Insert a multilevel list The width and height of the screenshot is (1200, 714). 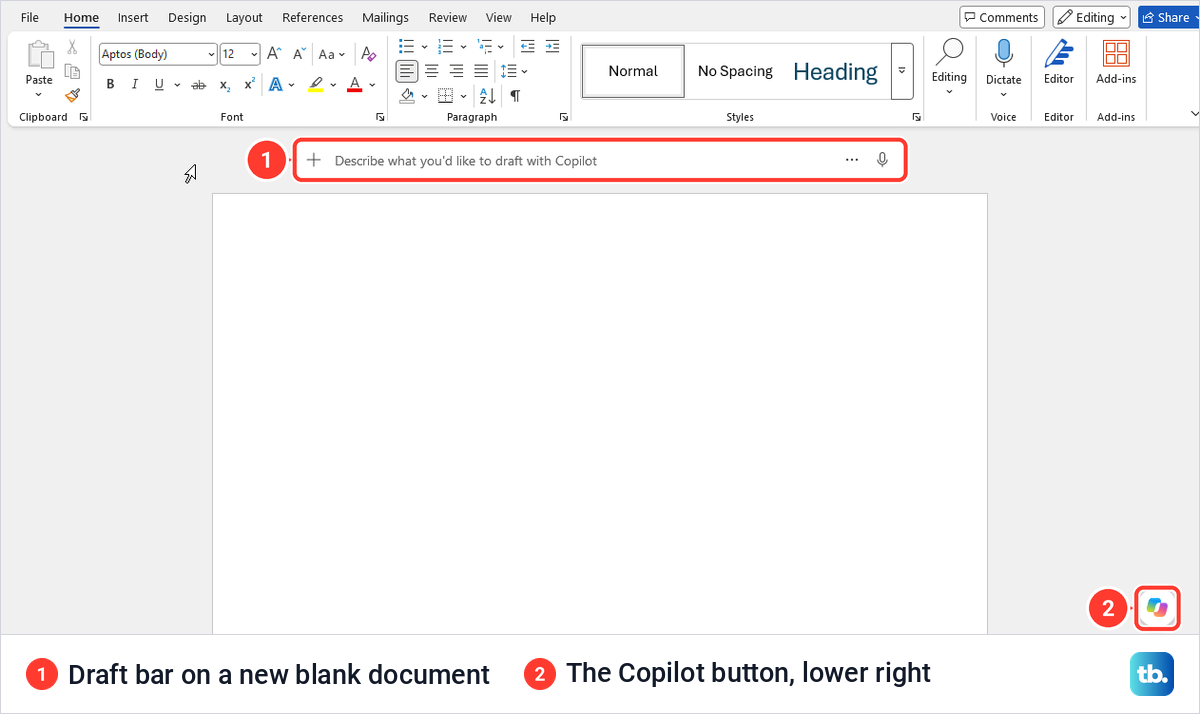point(486,46)
